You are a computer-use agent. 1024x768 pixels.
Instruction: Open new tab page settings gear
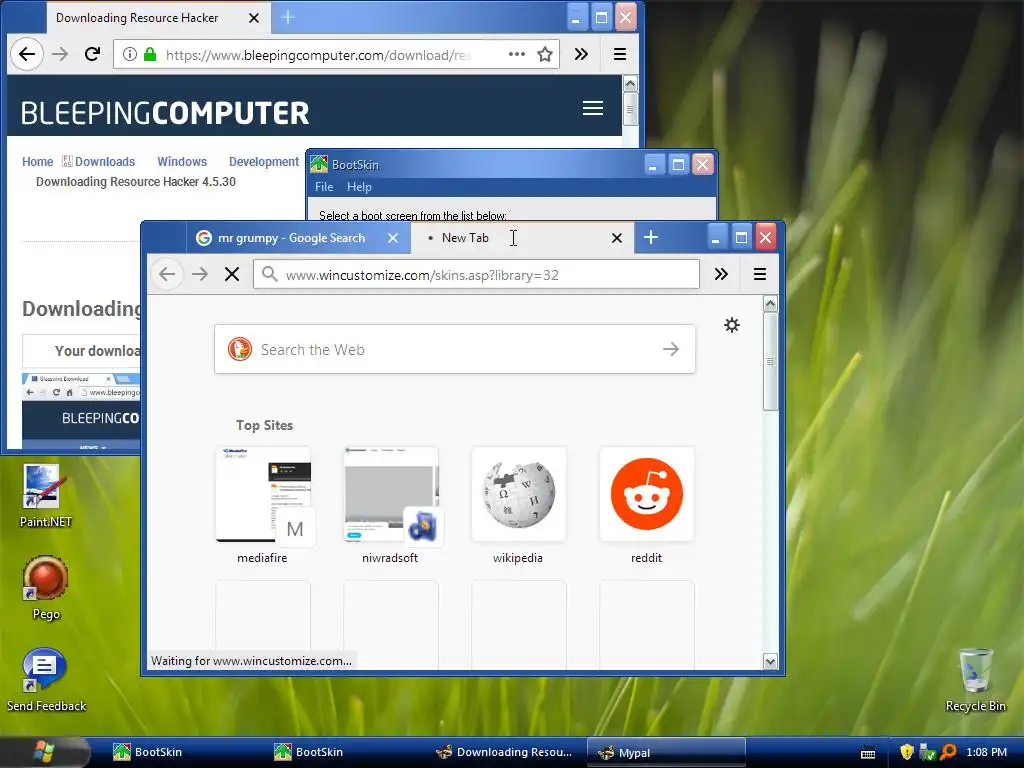pos(731,325)
